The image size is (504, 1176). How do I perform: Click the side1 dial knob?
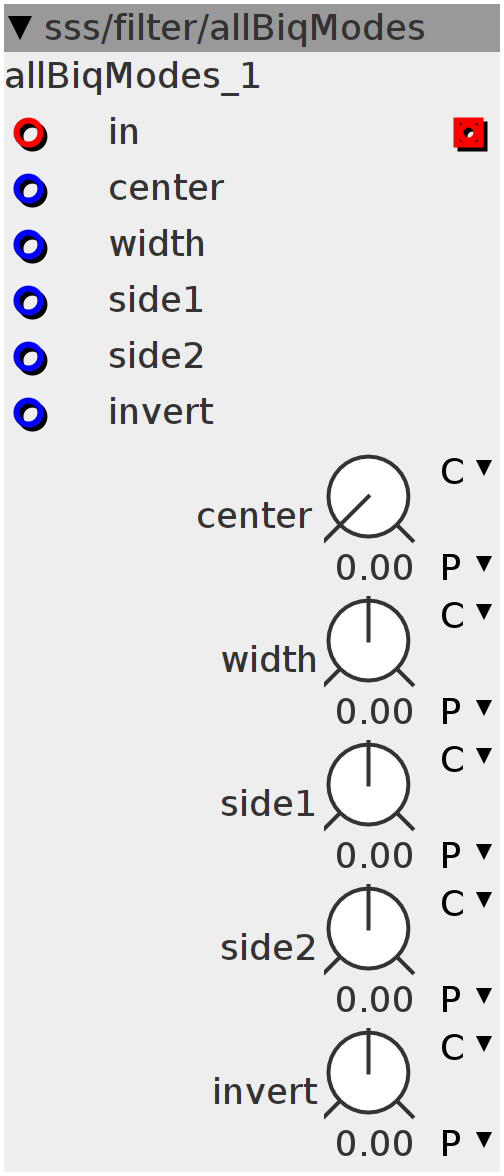pos(368,786)
